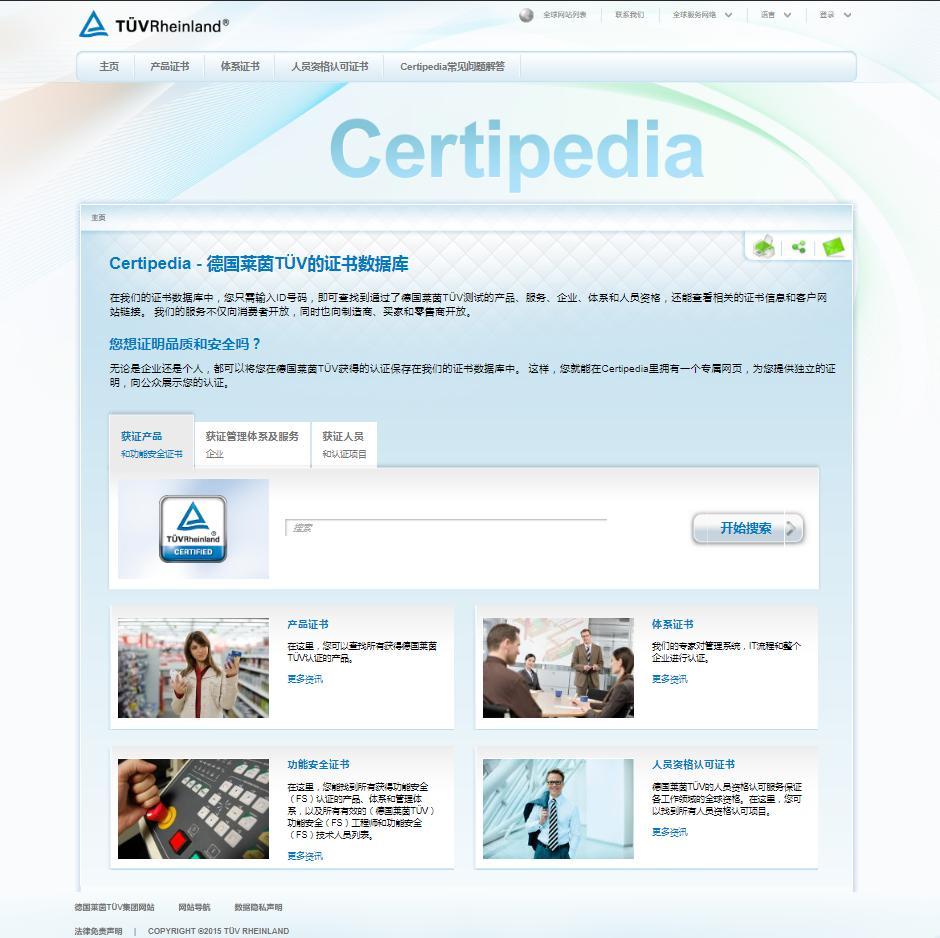Open Certipedia常见问题解答 menu item
The image size is (940, 938).
[x=452, y=67]
